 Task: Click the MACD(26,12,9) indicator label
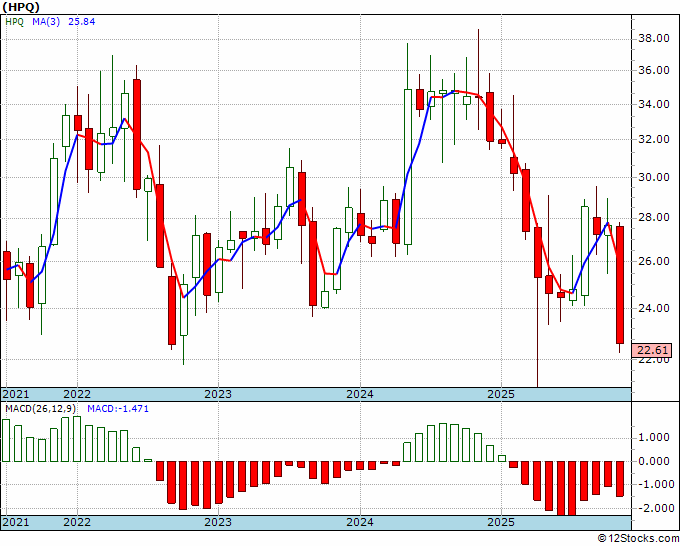41,409
